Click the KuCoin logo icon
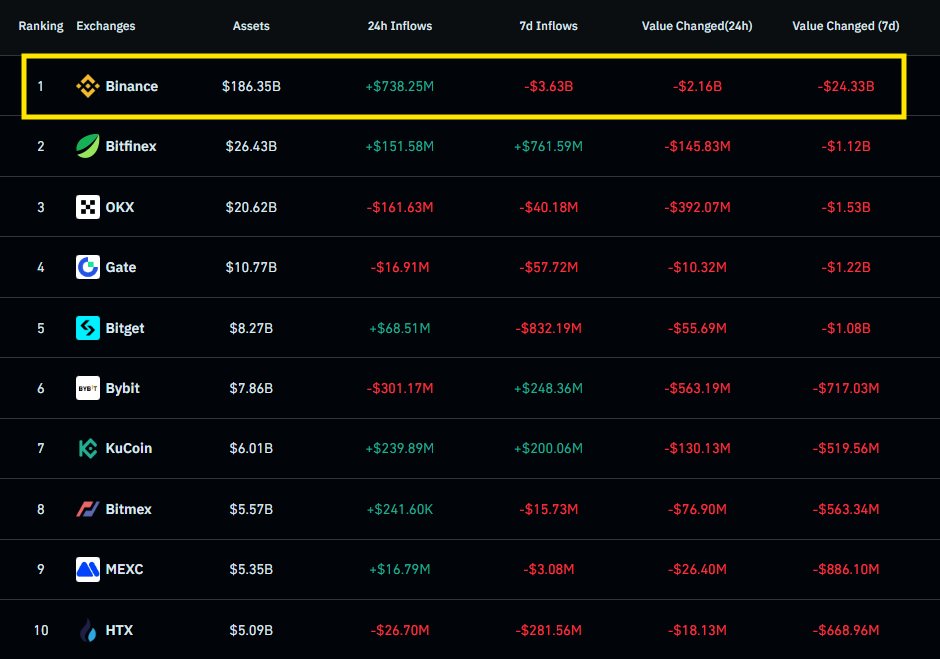Screen dimensions: 940x659 coord(87,448)
